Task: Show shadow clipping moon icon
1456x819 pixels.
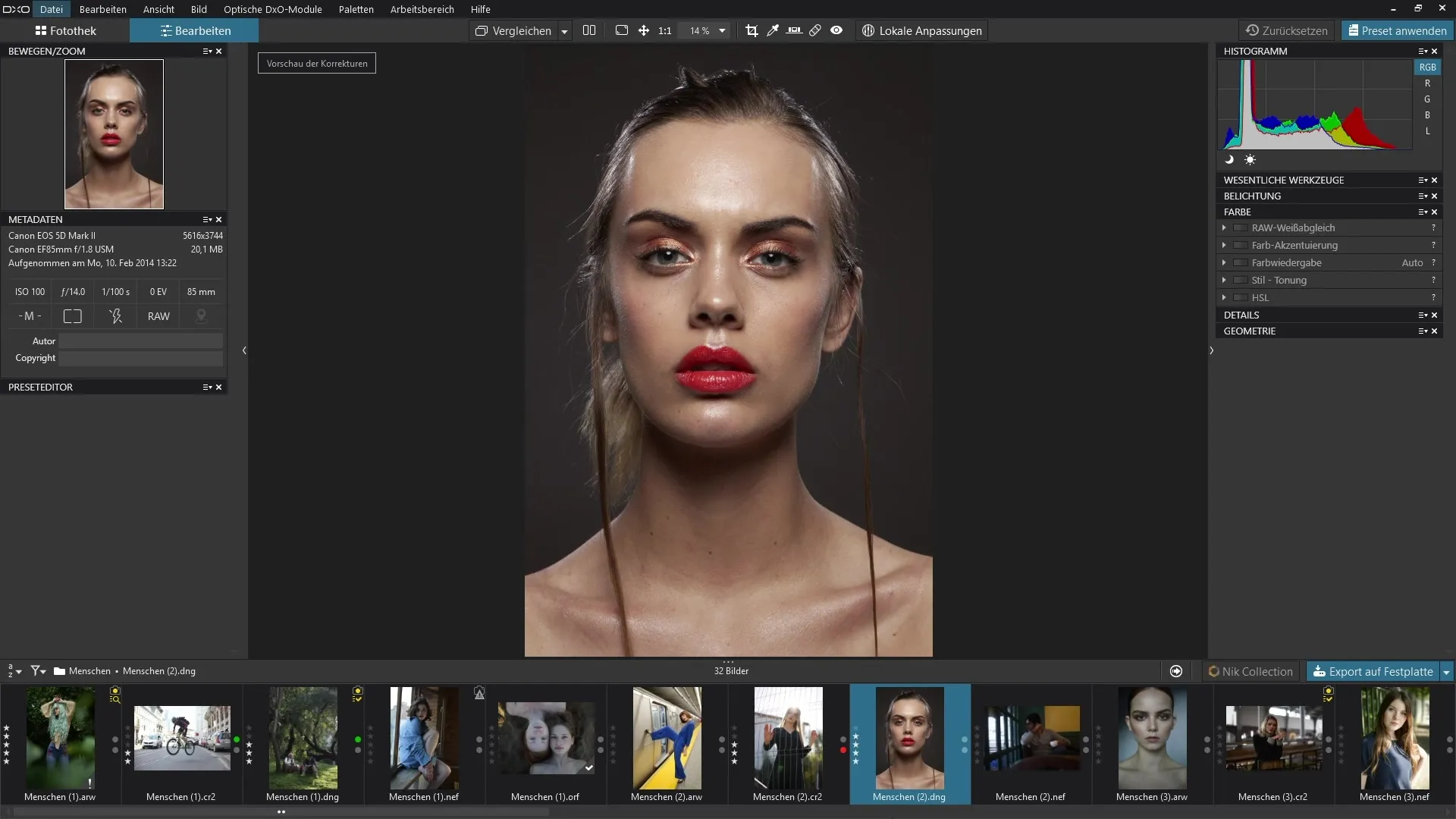Action: (x=1229, y=159)
